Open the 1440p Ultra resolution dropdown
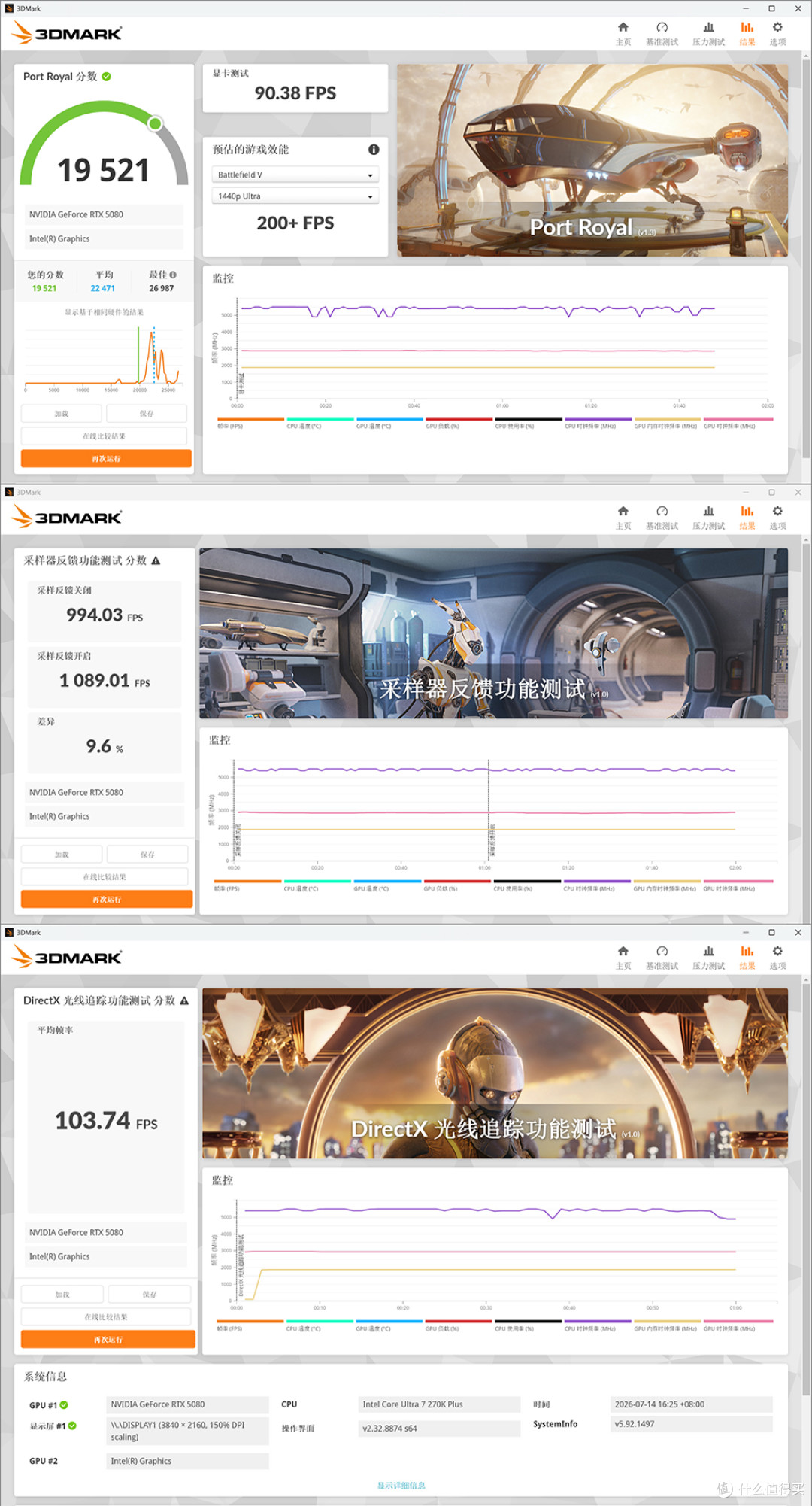The image size is (812, 1506). click(295, 196)
